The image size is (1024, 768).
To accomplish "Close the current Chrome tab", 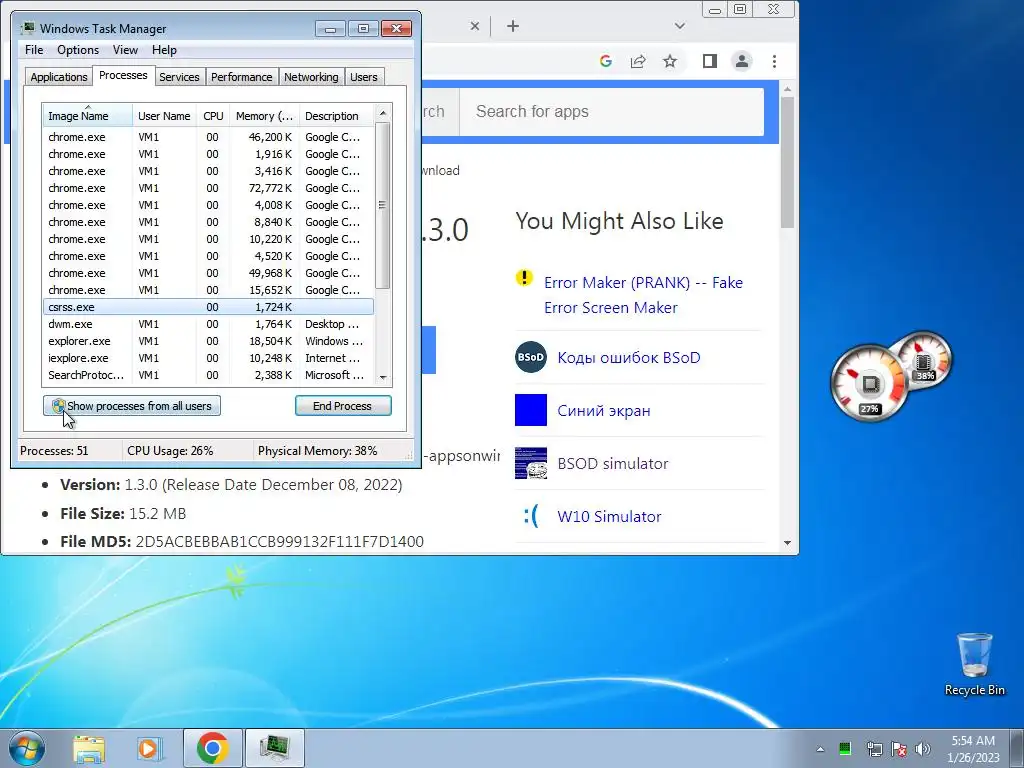I will 475,26.
